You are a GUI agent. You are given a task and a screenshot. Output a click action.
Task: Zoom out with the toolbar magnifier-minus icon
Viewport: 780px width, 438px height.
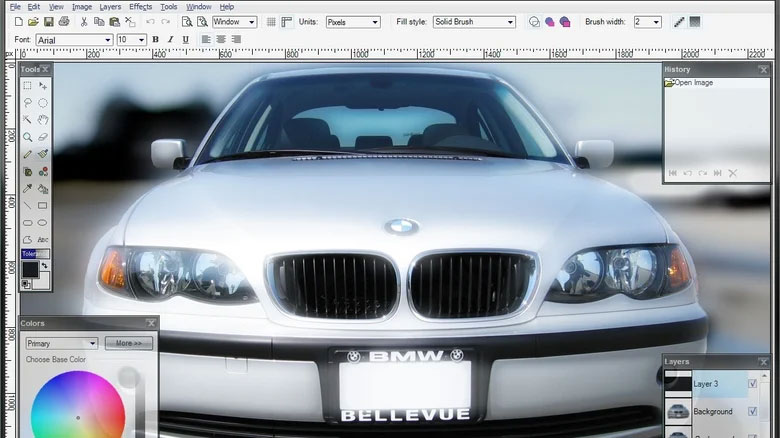pyautogui.click(x=187, y=22)
